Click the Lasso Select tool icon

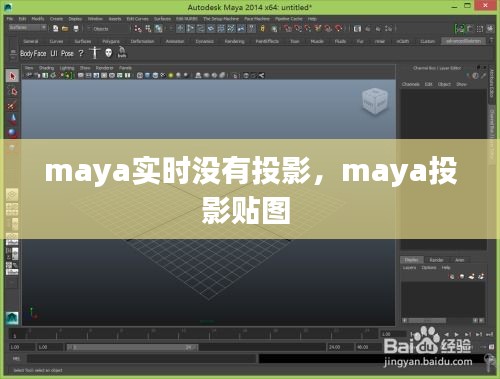pyautogui.click(x=12, y=91)
